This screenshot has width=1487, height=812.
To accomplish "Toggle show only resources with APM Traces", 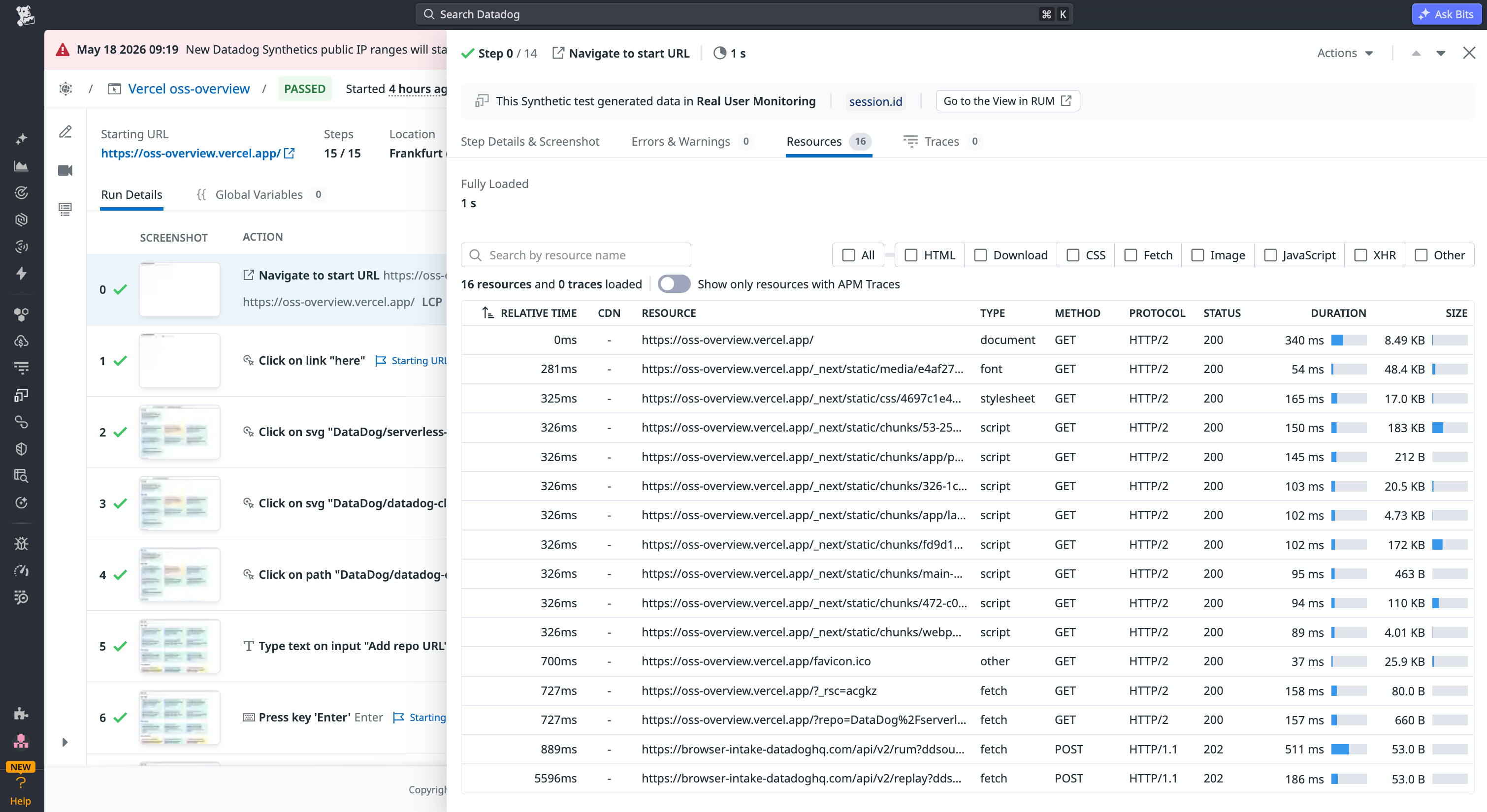I will [x=674, y=284].
